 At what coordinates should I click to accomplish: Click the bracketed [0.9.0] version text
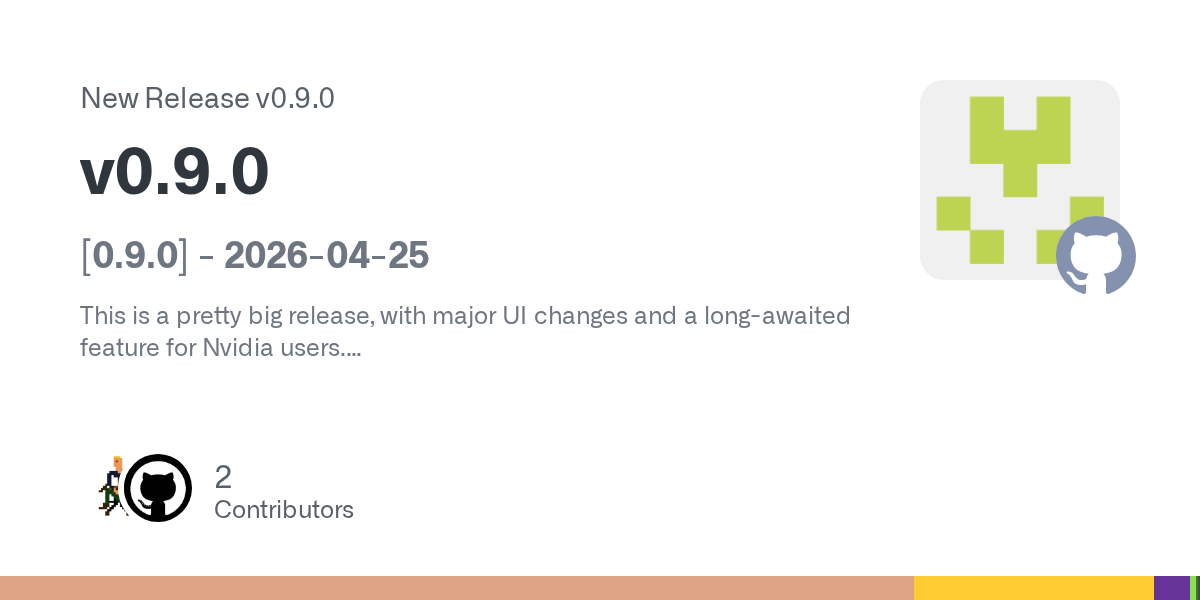(134, 256)
